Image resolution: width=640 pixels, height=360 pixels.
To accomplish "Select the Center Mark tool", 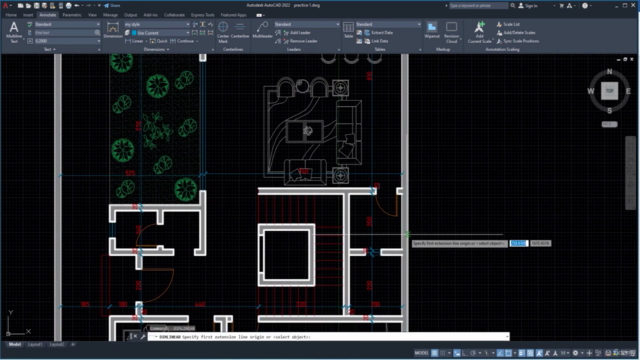I will click(223, 32).
